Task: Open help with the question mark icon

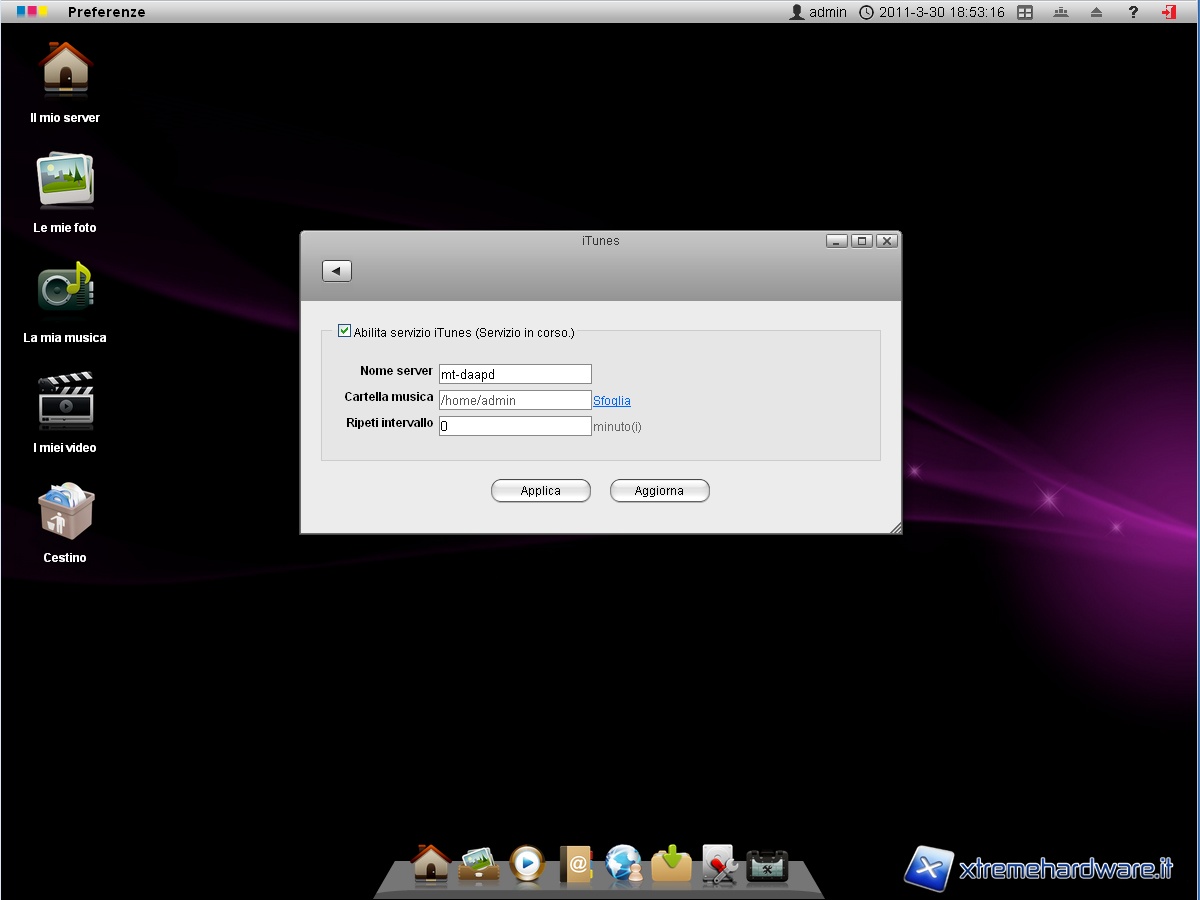Action: point(1133,12)
